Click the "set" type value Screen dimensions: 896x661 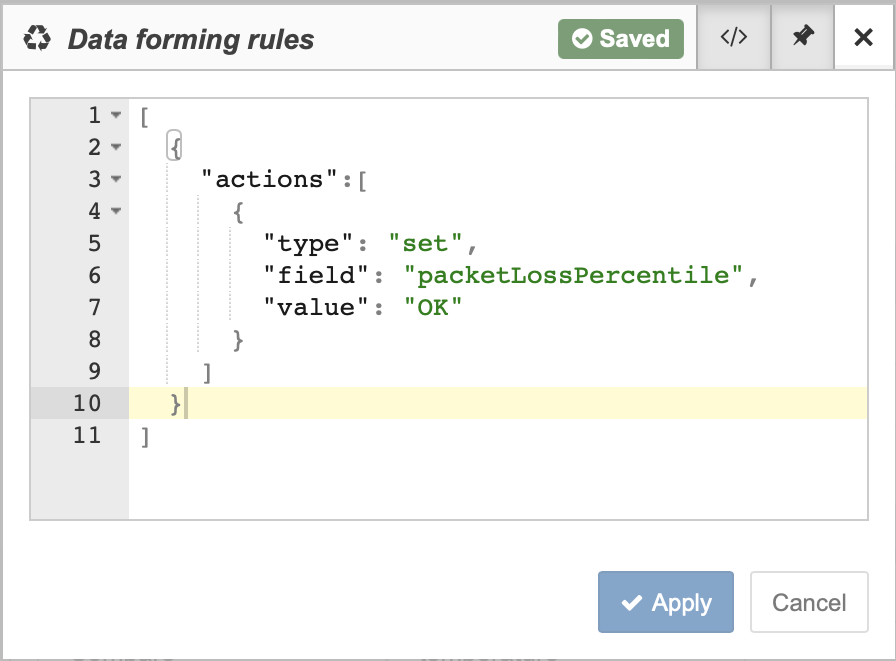click(425, 243)
